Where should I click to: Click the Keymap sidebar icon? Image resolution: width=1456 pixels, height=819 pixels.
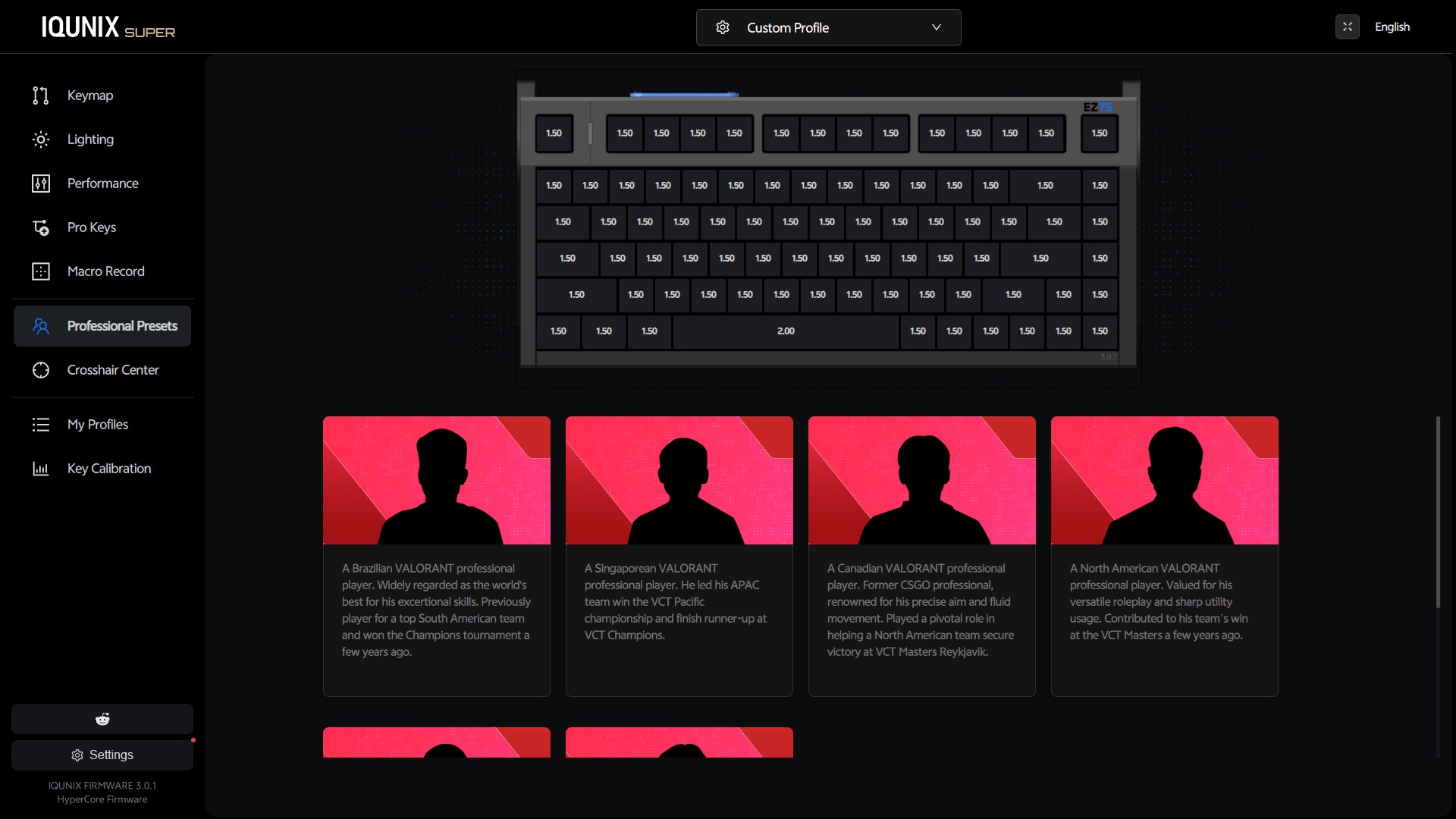tap(41, 96)
